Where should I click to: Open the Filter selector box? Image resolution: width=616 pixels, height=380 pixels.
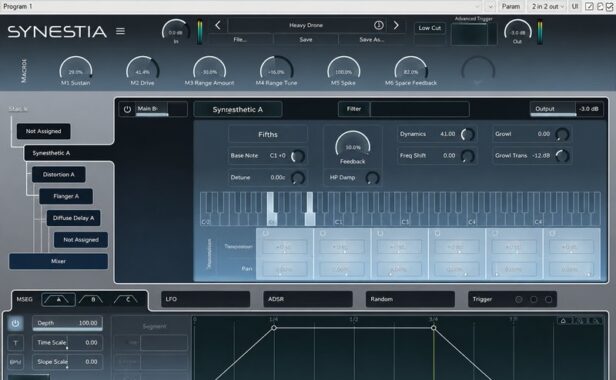pyautogui.click(x=403, y=109)
